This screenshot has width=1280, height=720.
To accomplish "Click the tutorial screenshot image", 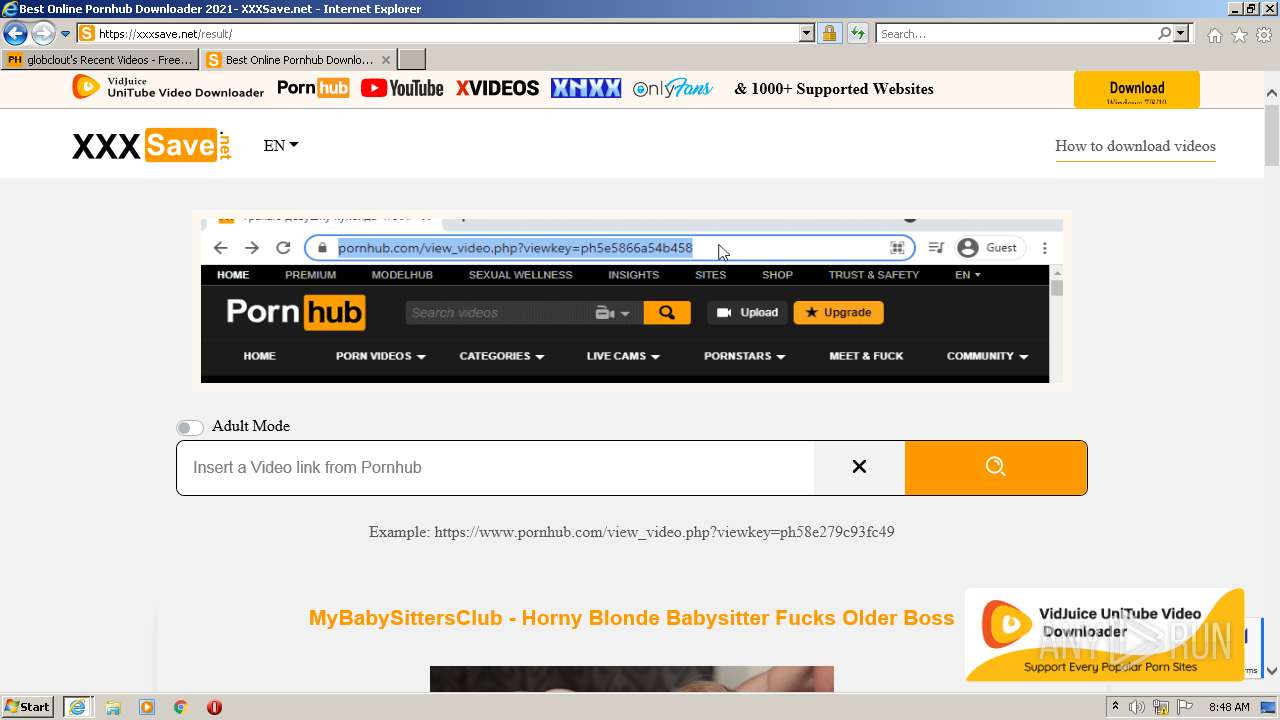I will 632,300.
